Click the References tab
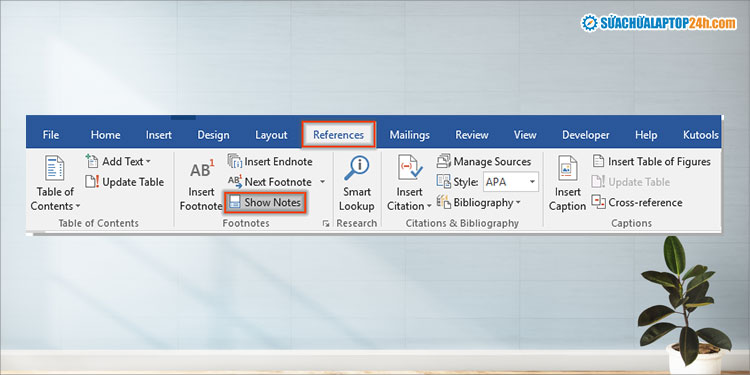Screen dimensions: 750x375 tap(338, 135)
